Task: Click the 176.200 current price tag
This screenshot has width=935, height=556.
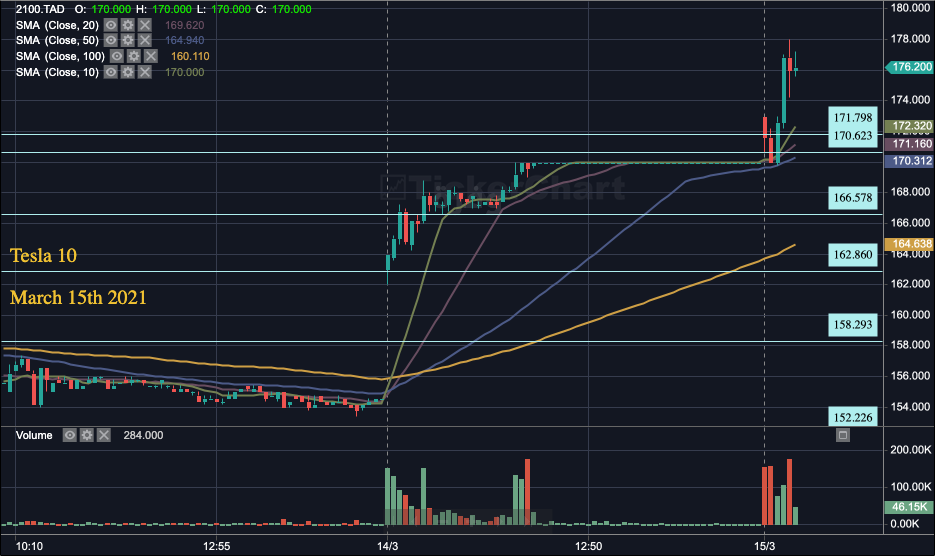Action: pyautogui.click(x=909, y=67)
